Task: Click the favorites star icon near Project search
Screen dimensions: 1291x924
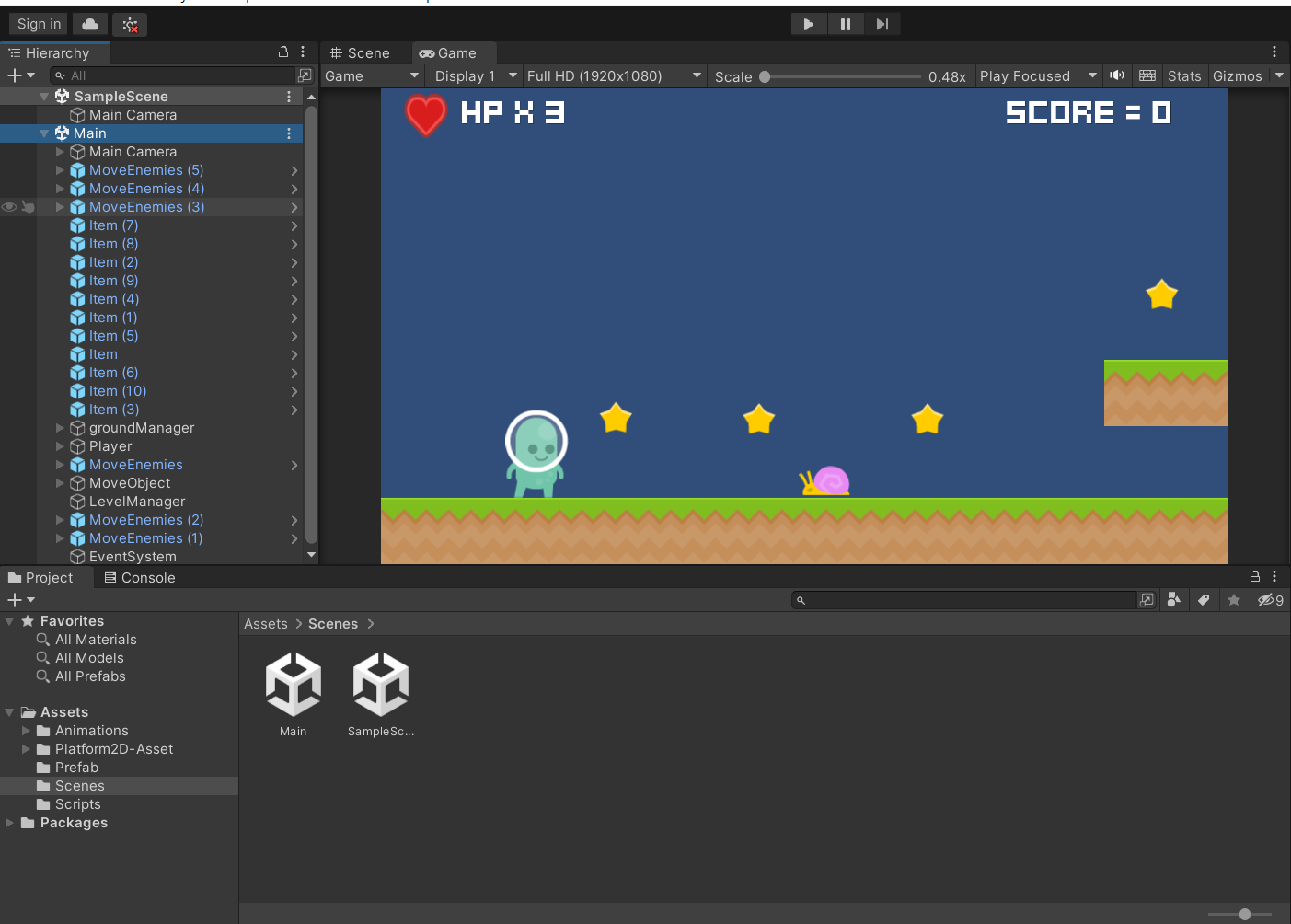Action: [x=1234, y=599]
